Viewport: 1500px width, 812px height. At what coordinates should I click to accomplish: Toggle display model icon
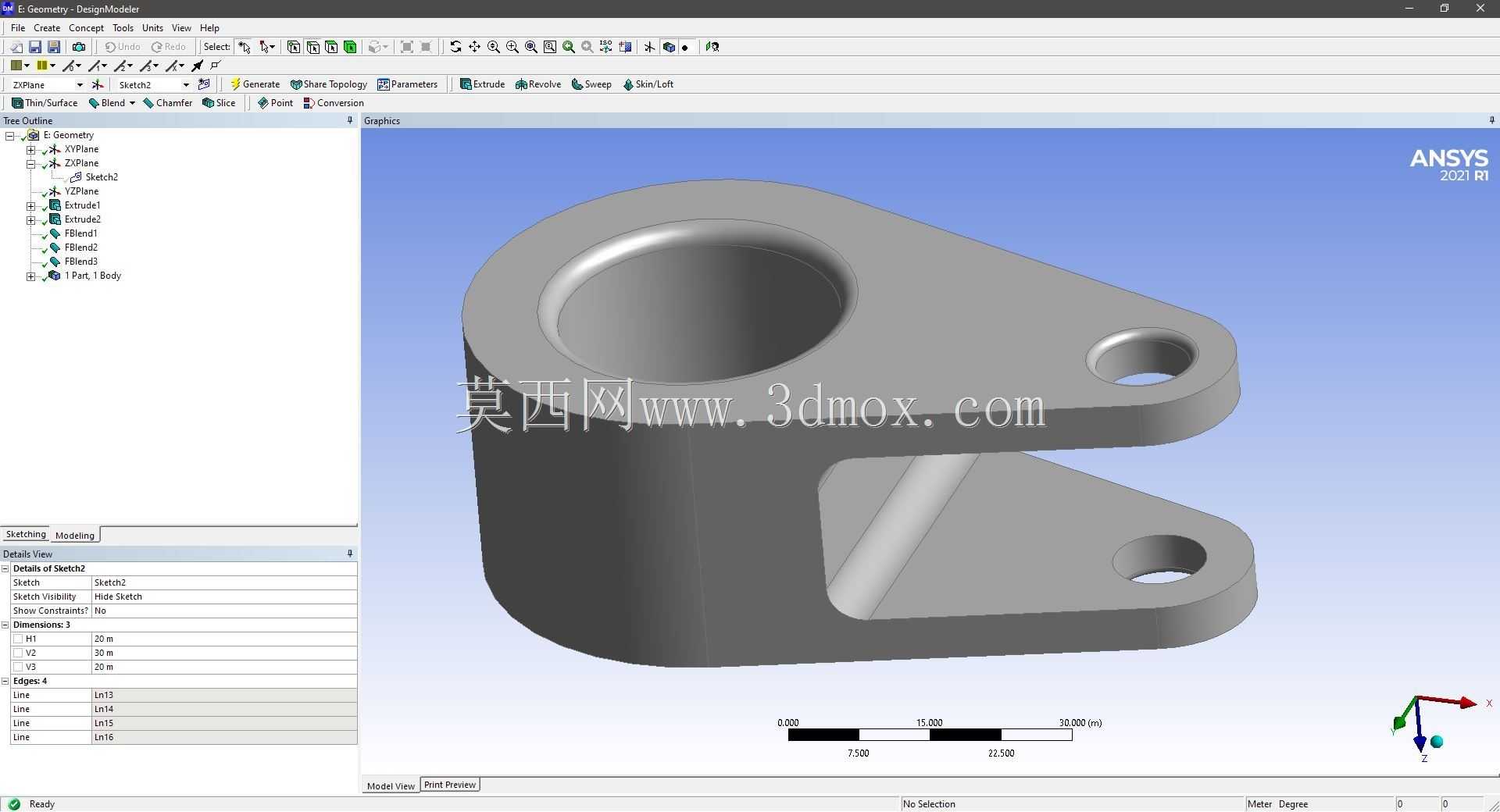669,47
